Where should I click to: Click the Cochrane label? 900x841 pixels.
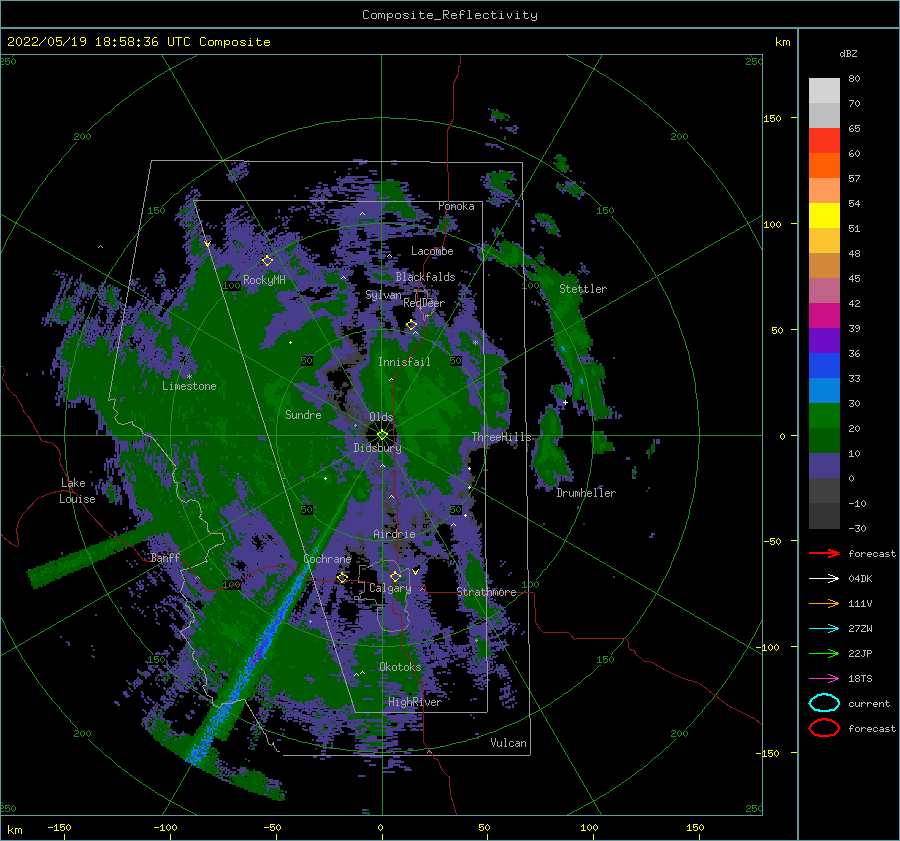(x=327, y=559)
